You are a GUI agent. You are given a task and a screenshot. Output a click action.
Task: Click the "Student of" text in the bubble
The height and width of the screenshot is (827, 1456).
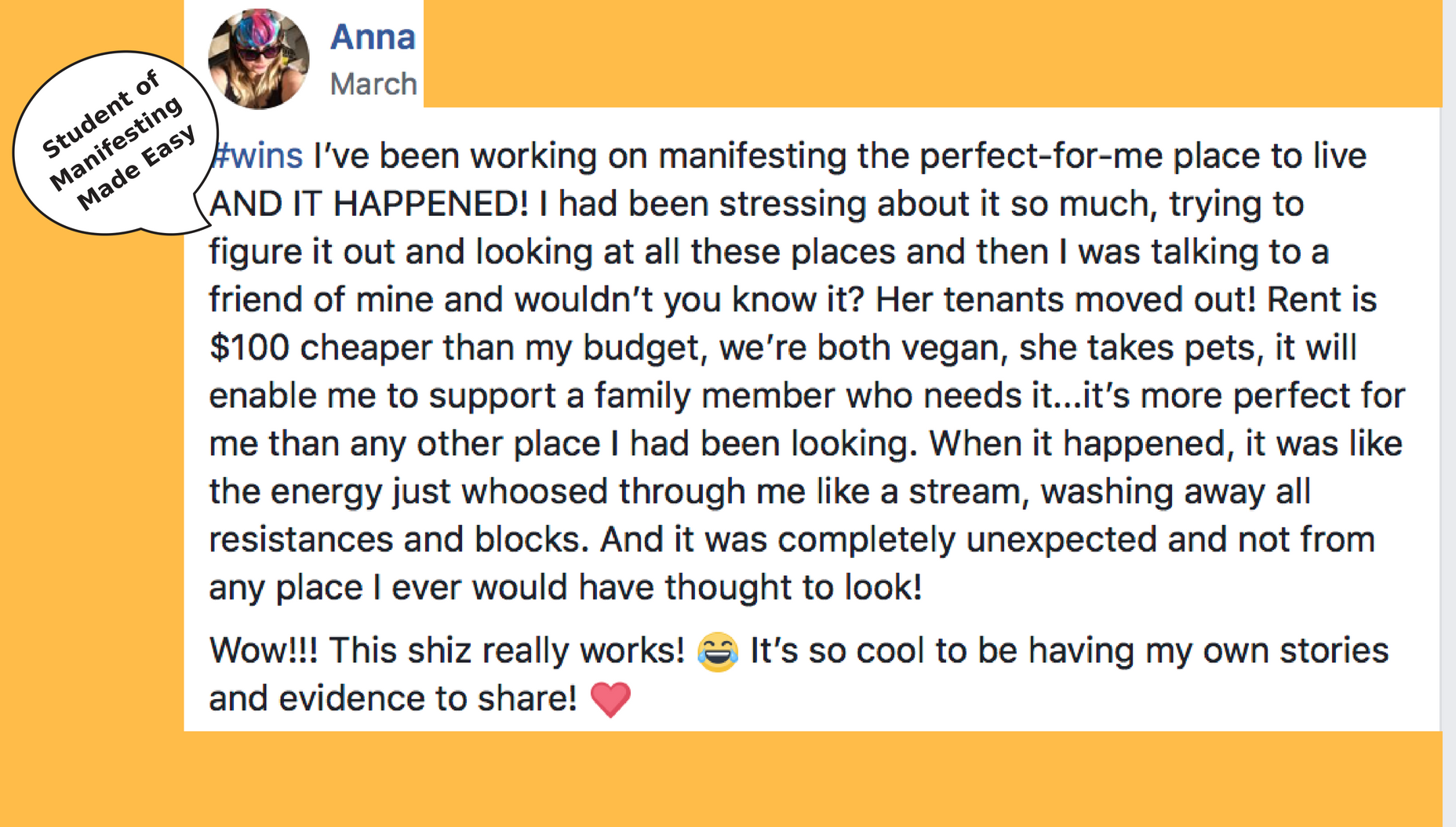pos(100,114)
